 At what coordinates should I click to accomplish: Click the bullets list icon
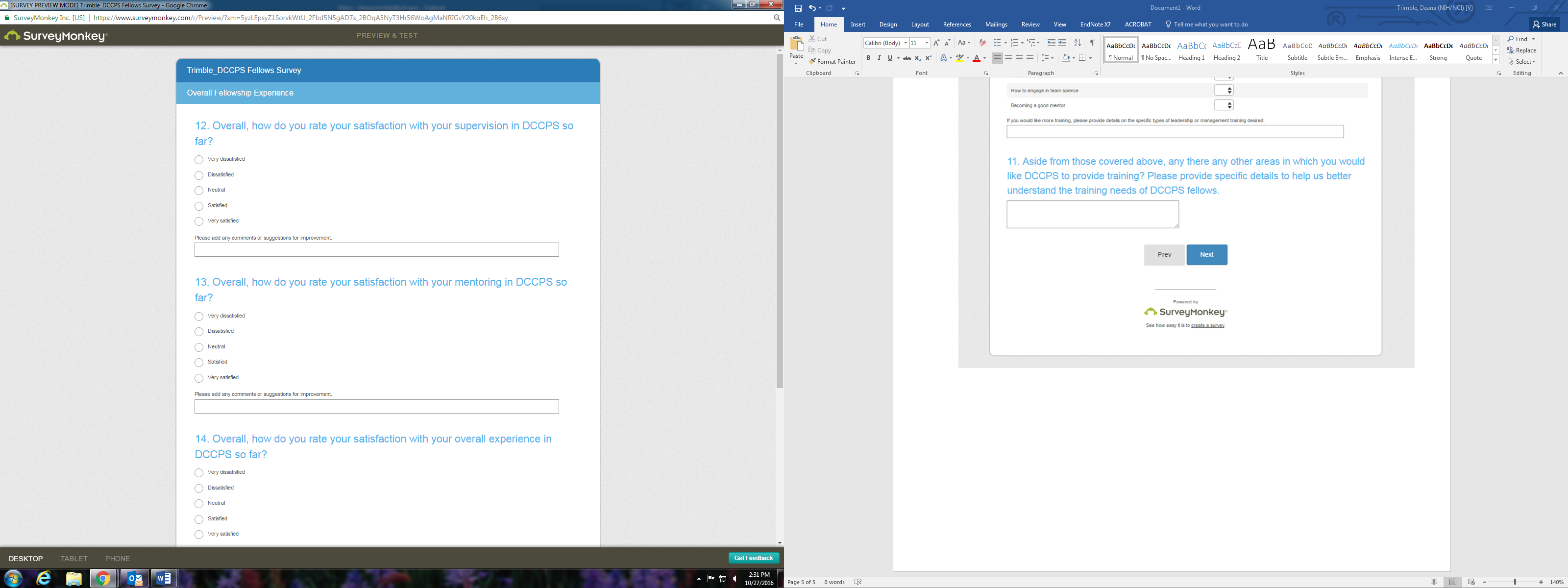[x=997, y=43]
